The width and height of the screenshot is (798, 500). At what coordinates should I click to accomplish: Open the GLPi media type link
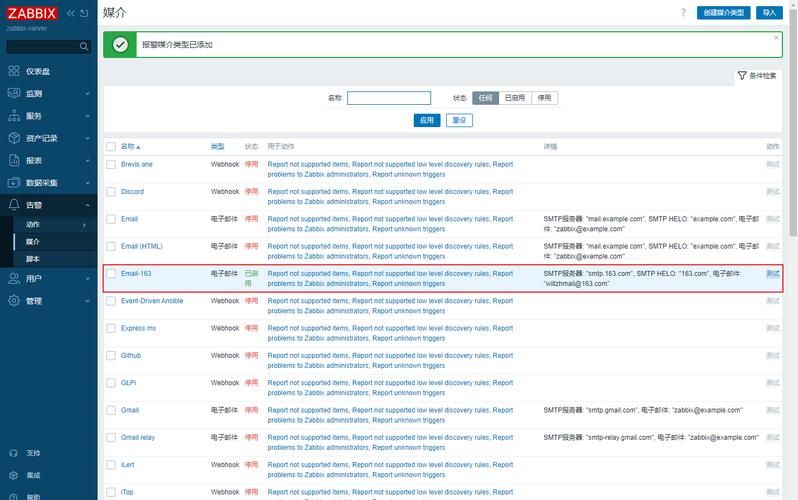coord(128,383)
